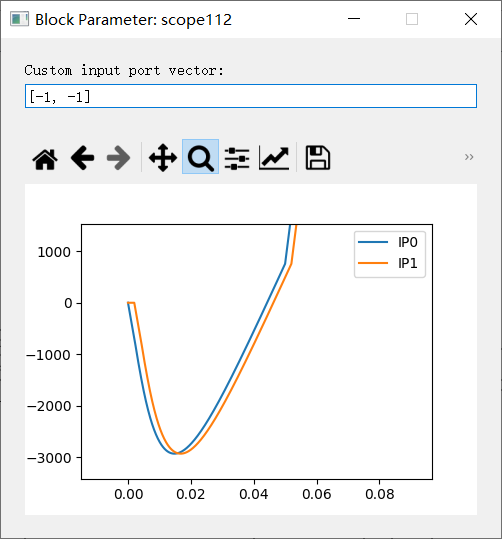Screen dimensions: 502x539
Task: Close the Block Parameter scope112 window
Action: click(471, 19)
